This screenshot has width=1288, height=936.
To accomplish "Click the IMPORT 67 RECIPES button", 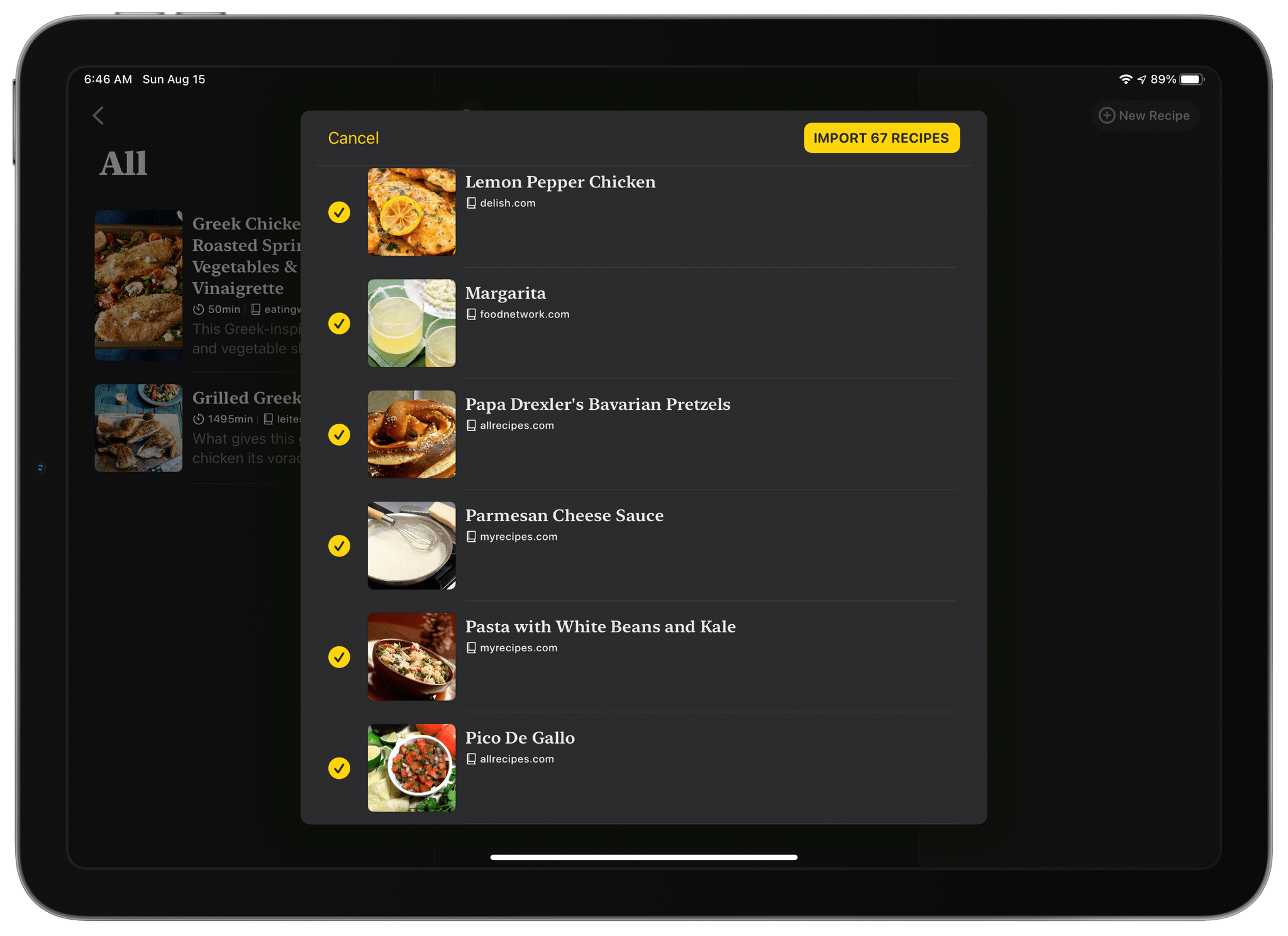I will point(883,138).
